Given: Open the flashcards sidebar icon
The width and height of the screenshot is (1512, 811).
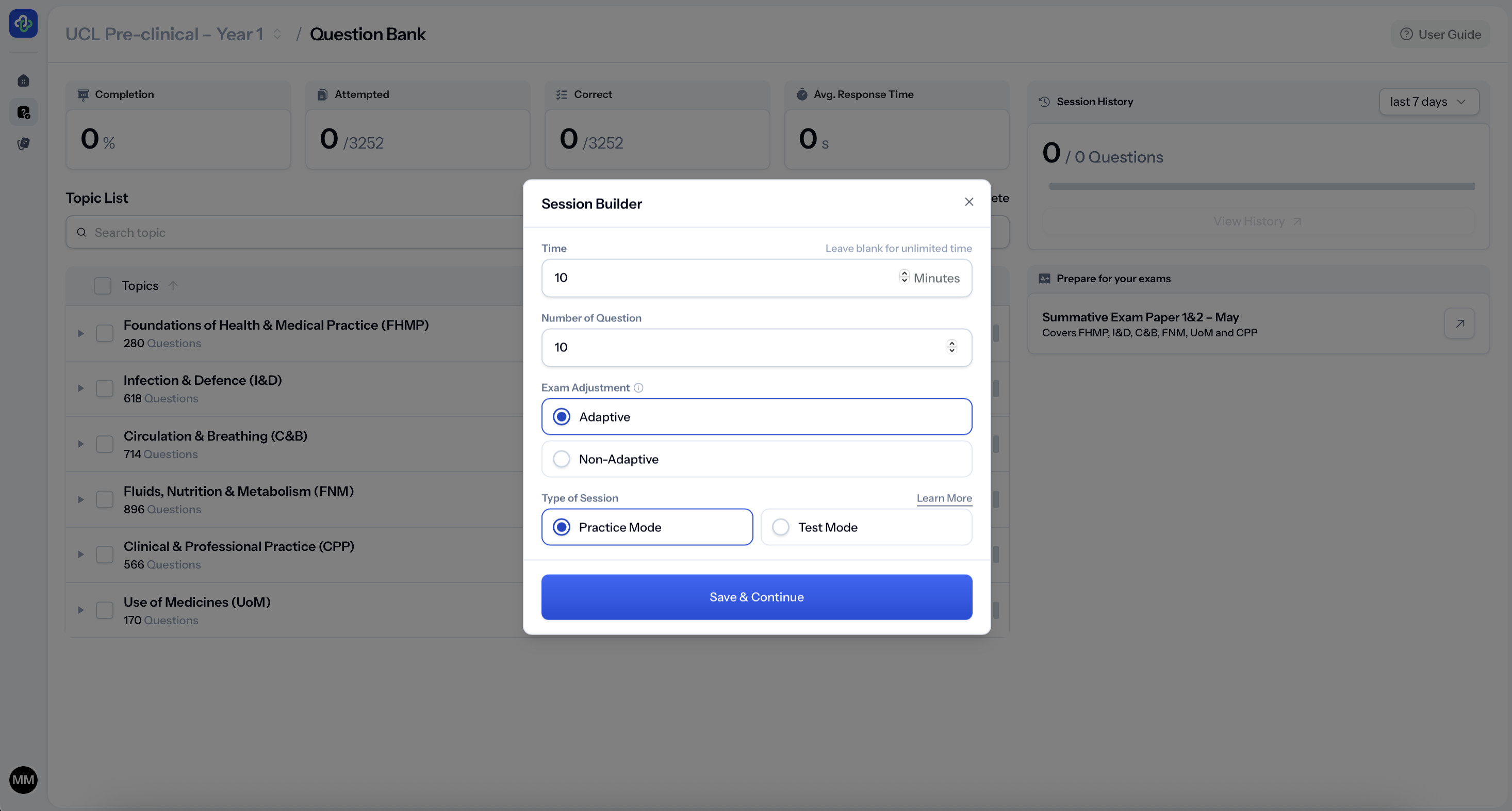Looking at the screenshot, I should pos(24,144).
